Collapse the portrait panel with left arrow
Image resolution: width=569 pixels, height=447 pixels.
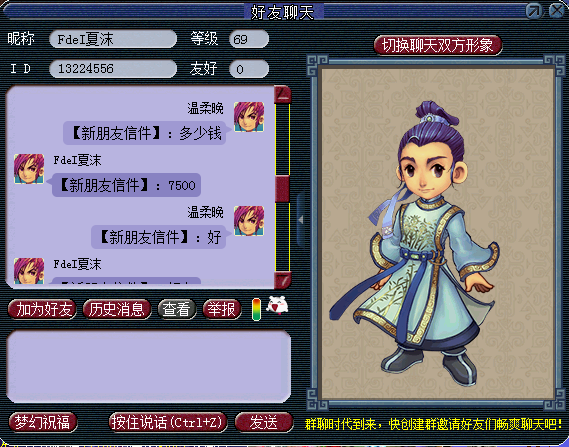[x=301, y=220]
